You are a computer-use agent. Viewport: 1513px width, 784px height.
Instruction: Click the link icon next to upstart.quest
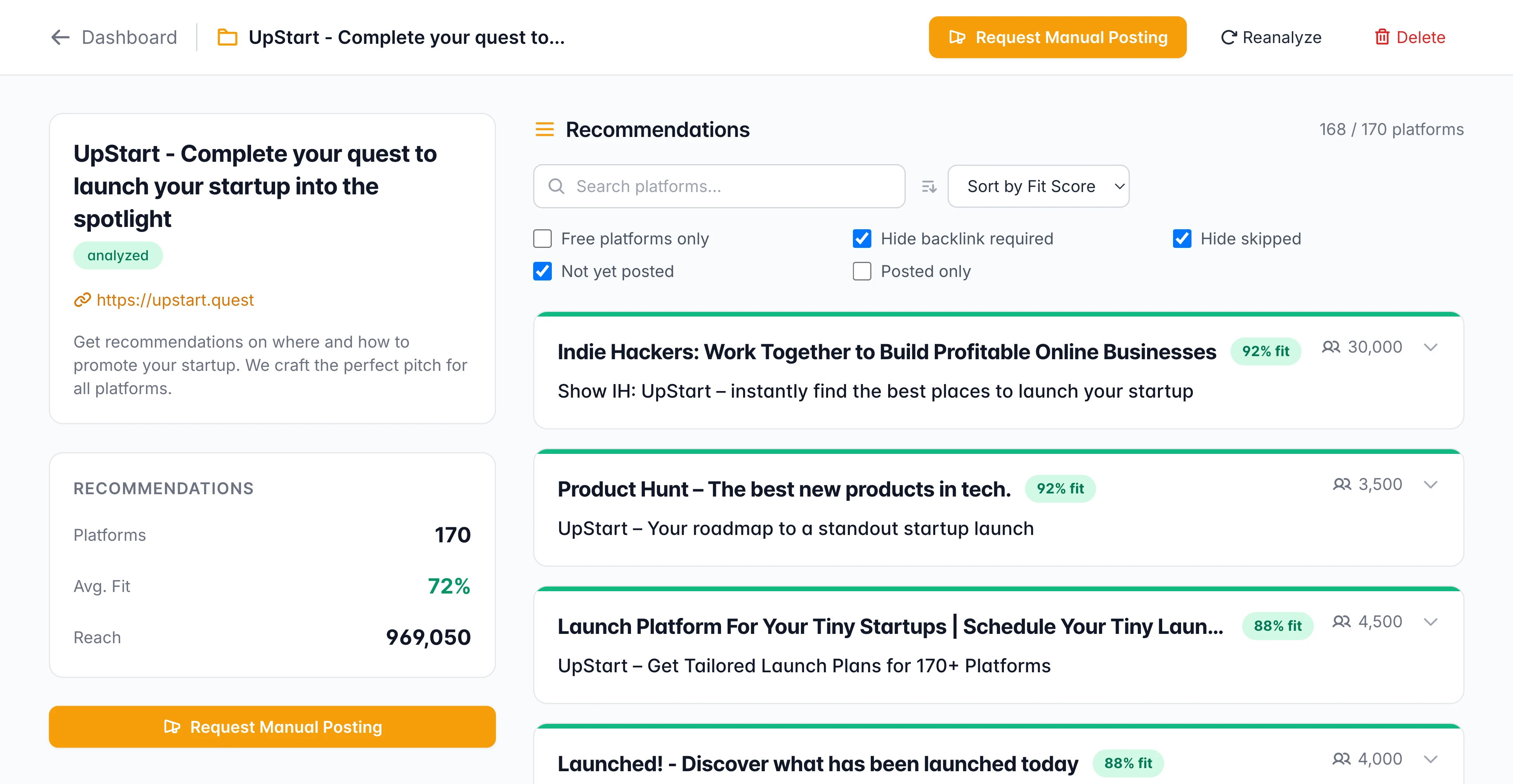(x=82, y=300)
